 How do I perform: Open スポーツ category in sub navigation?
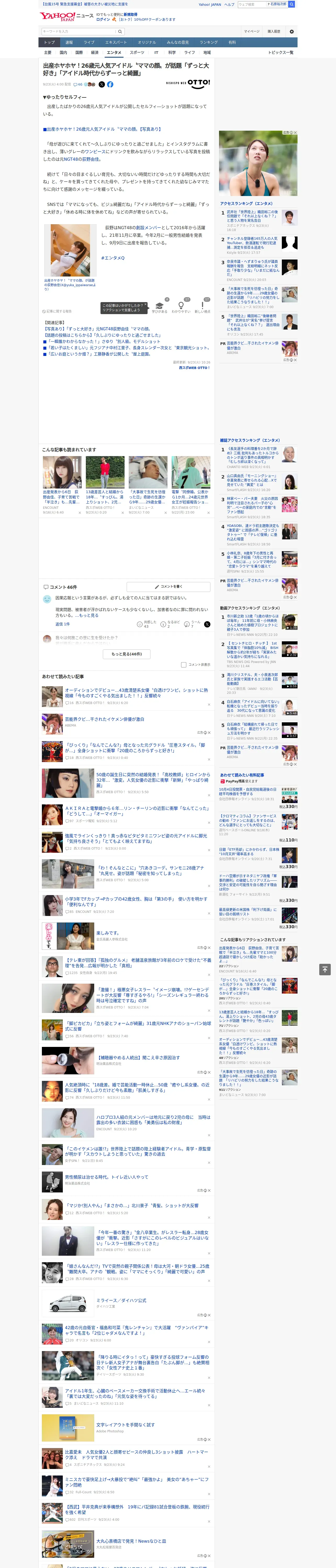137,52
